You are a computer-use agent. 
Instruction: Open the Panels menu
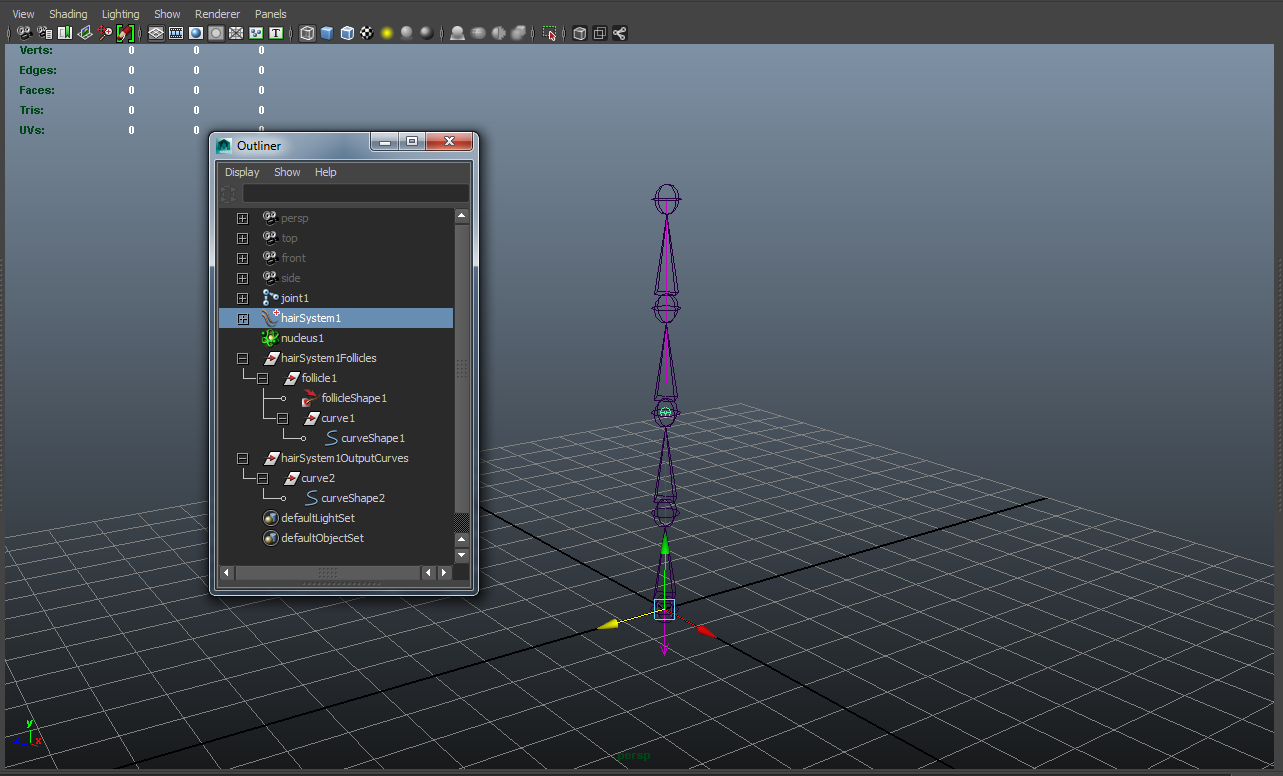[x=270, y=13]
